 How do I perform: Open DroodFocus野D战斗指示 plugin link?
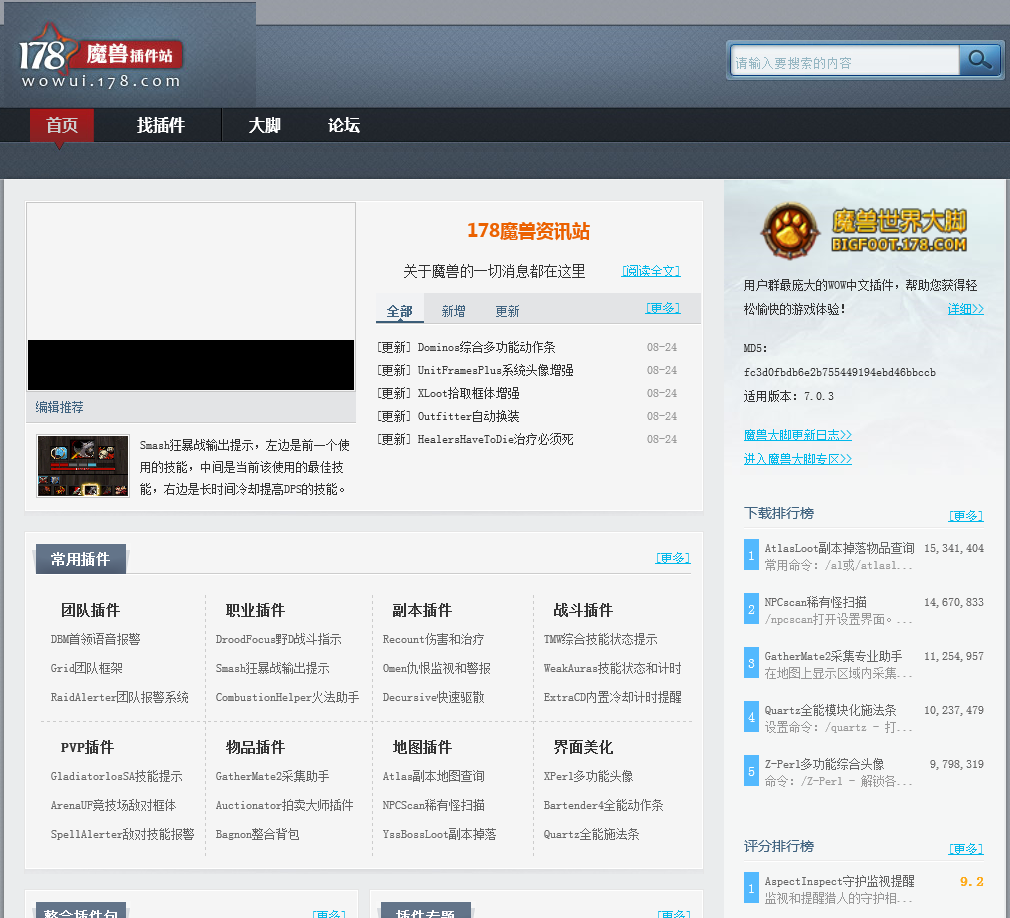tap(278, 639)
